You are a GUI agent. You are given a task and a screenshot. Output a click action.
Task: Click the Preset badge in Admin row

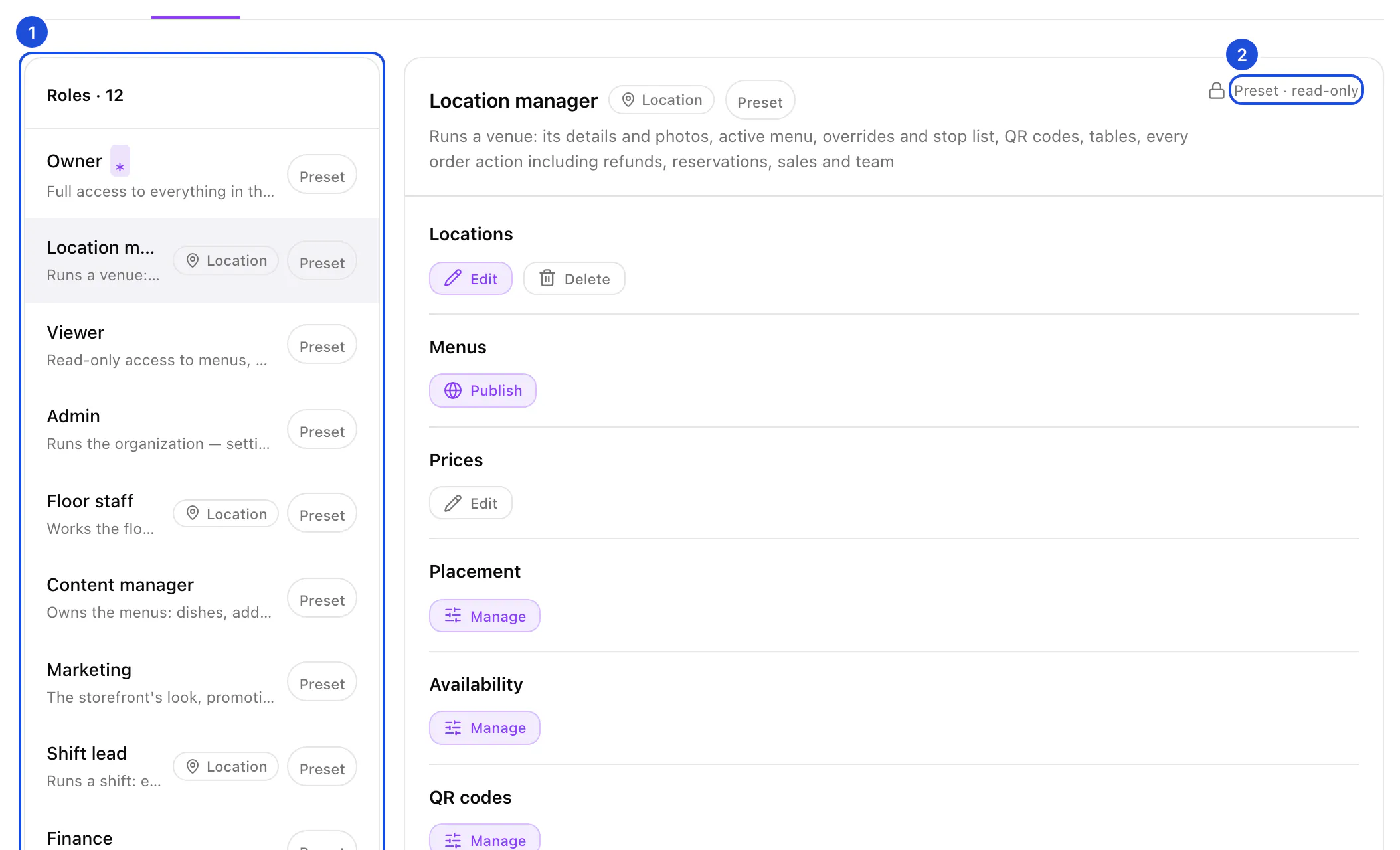[321, 430]
